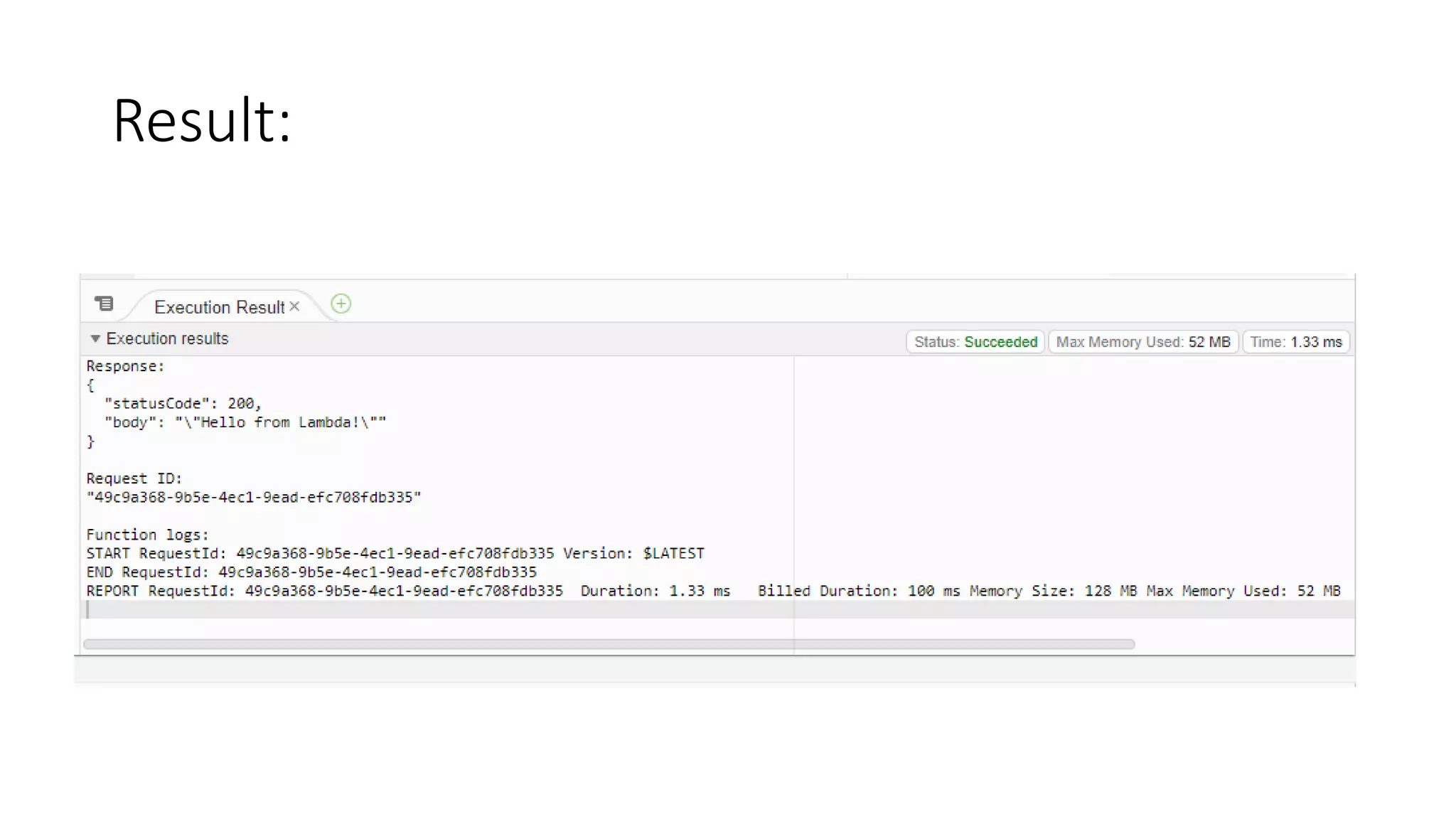Open the pane list menu icon
The image size is (1456, 819).
click(x=105, y=304)
